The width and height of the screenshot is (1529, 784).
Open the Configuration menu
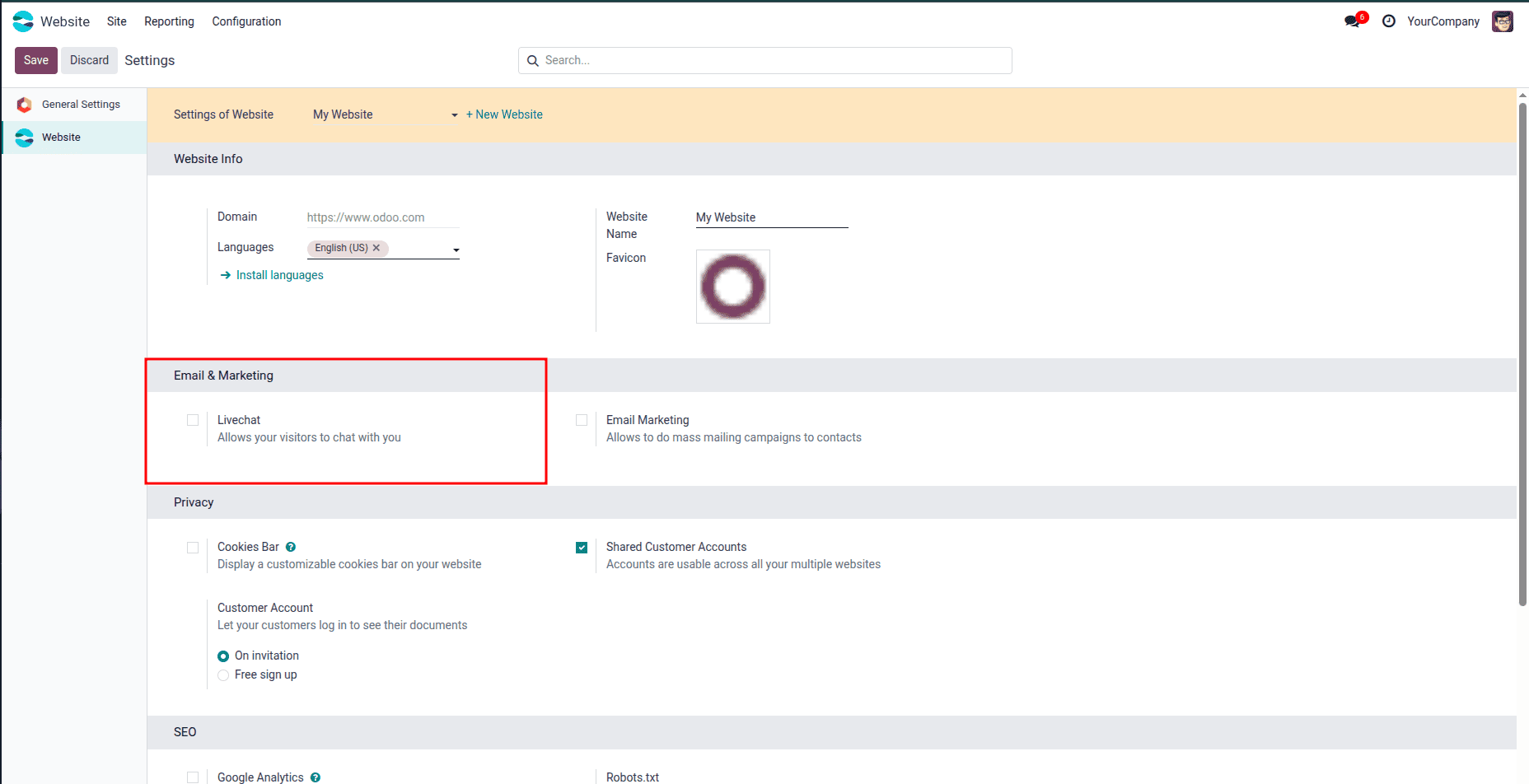coord(245,21)
